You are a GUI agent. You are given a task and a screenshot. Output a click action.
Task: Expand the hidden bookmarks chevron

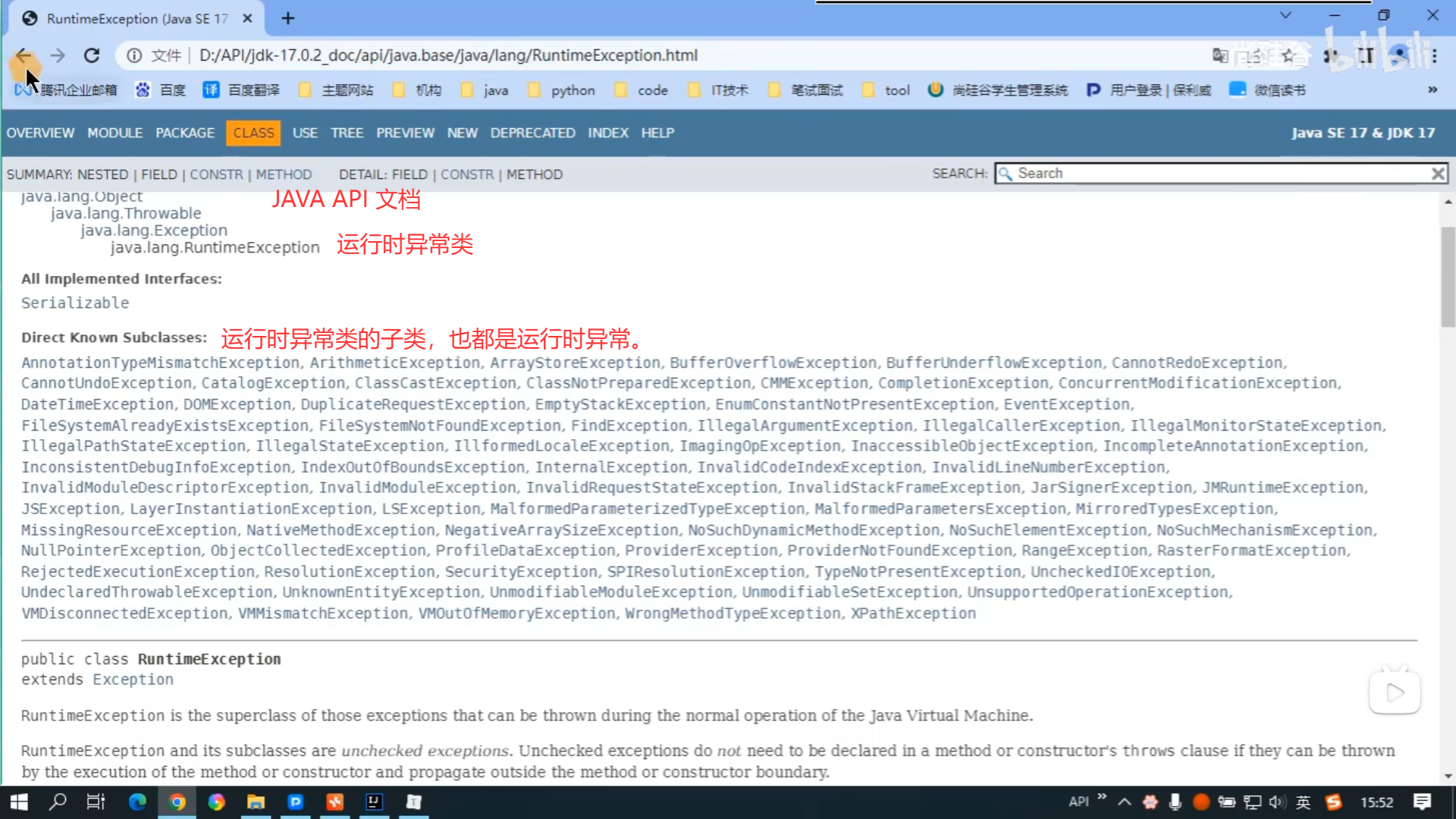point(1432,89)
